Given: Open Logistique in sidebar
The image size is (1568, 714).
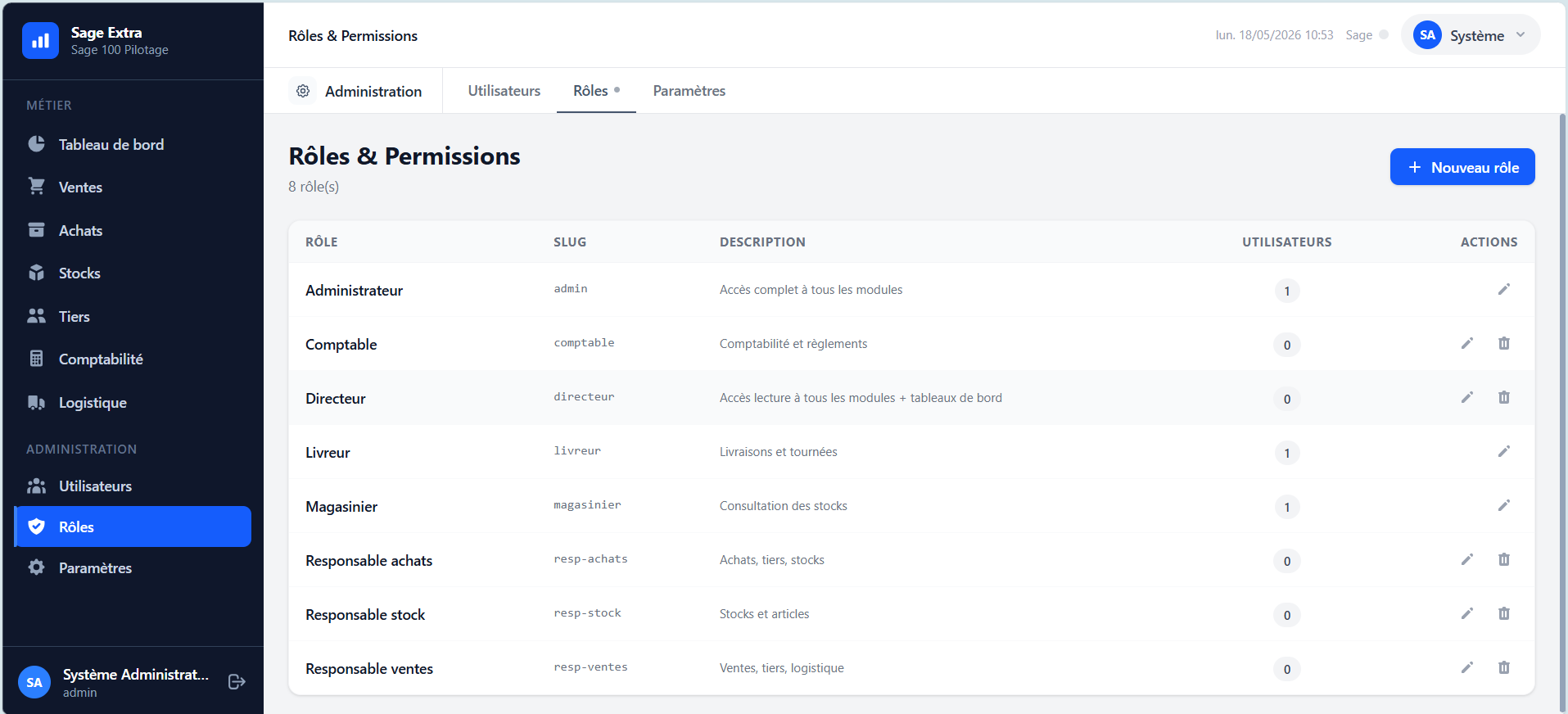Looking at the screenshot, I should tap(133, 402).
